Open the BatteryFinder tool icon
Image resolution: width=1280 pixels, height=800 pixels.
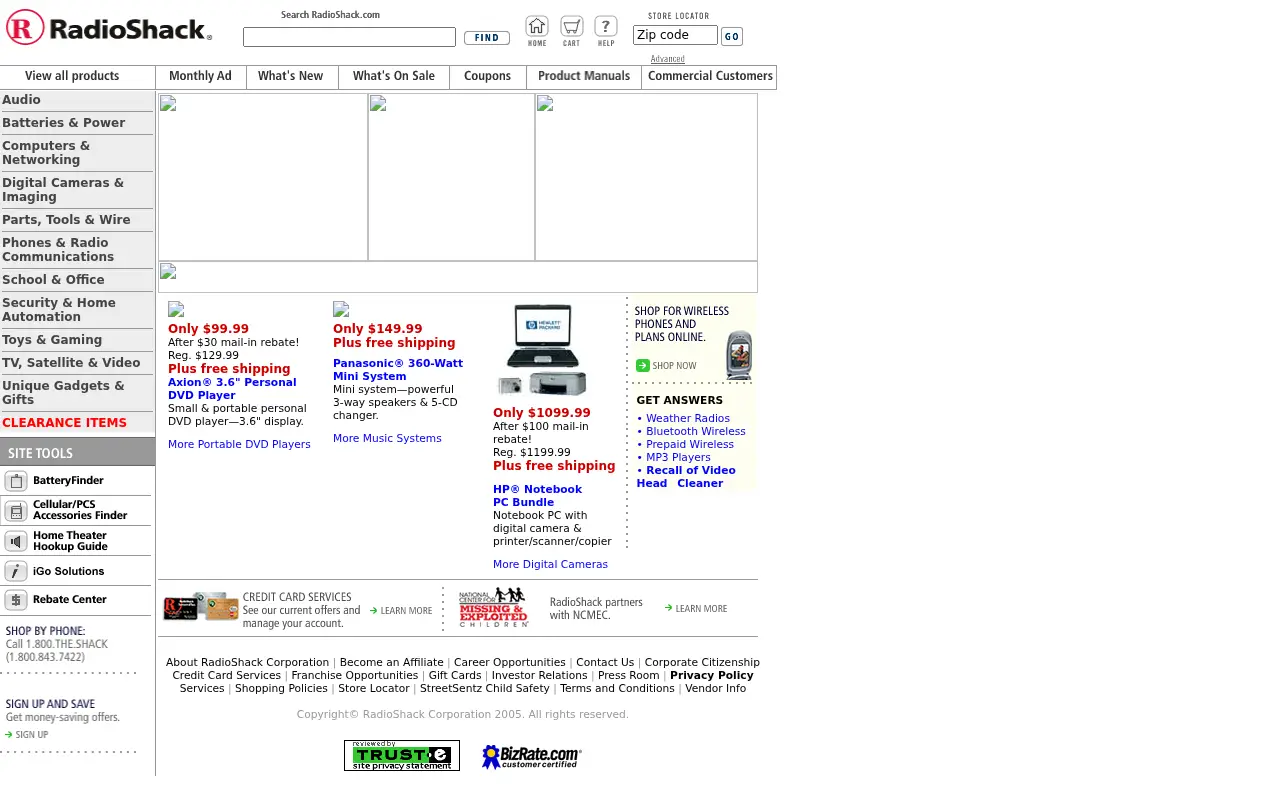pos(16,481)
